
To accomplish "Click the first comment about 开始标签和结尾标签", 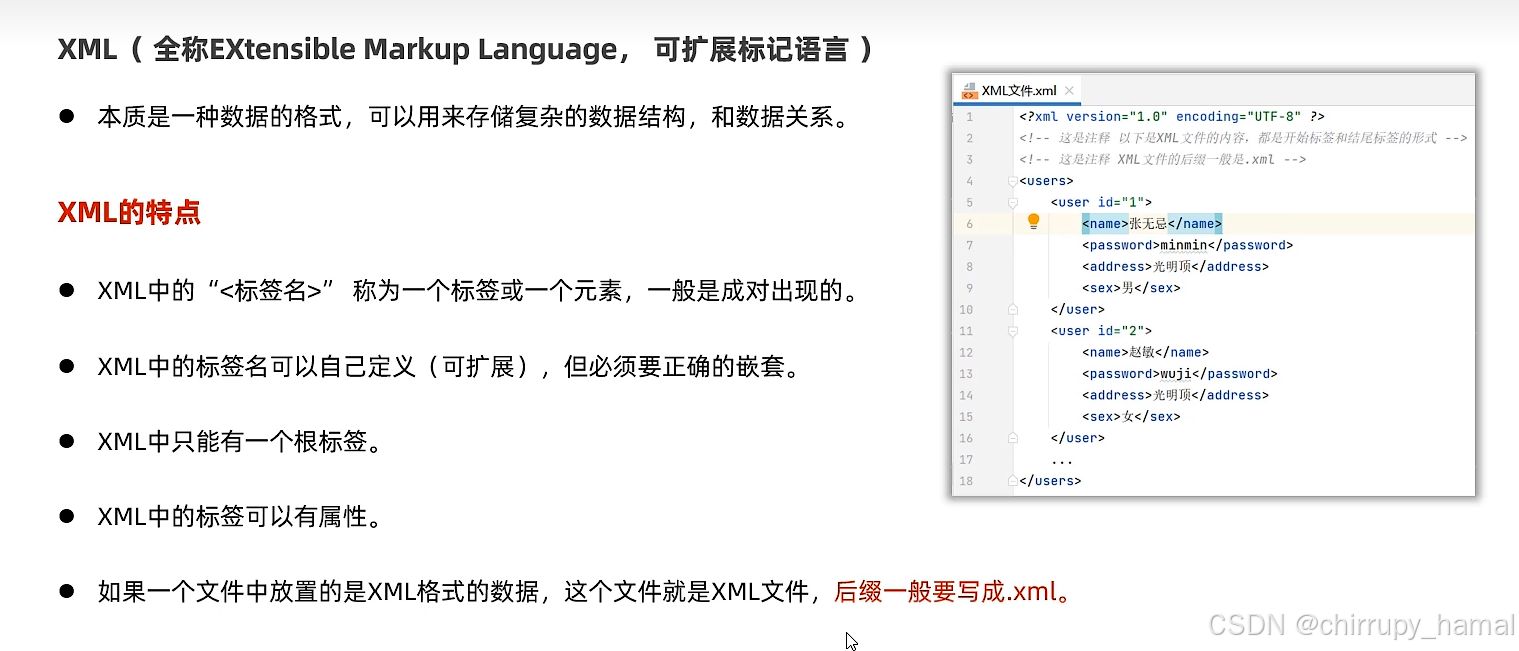I will pyautogui.click(x=1243, y=138).
